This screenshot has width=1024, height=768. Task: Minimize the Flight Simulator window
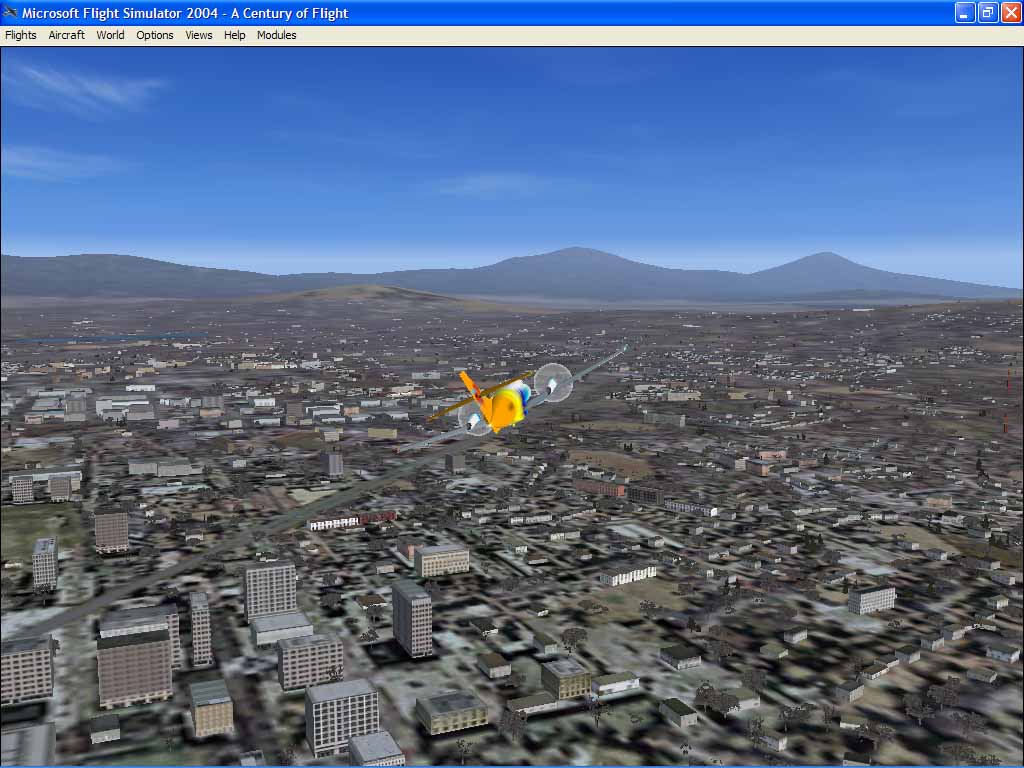(x=965, y=12)
